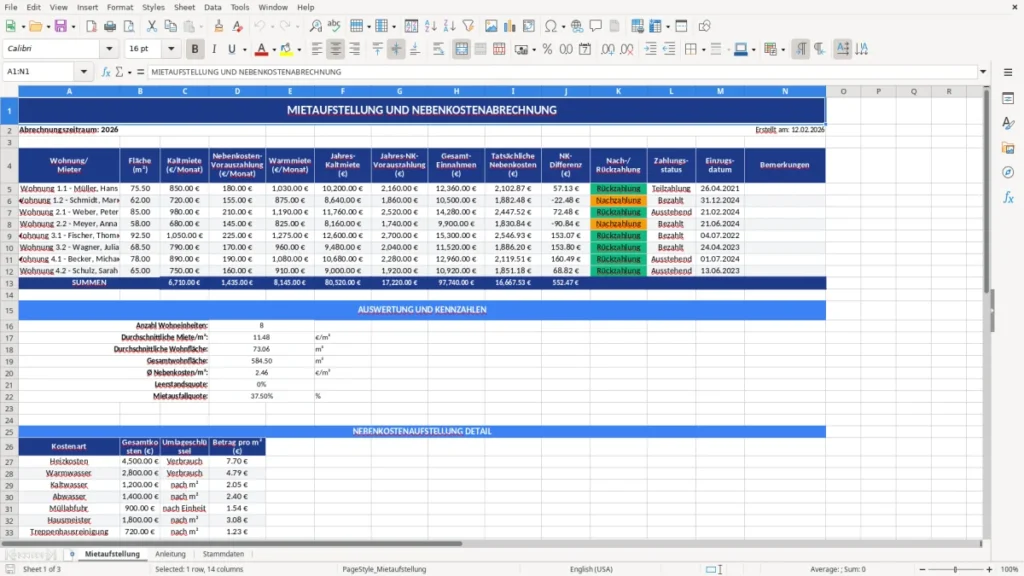Screen dimensions: 1024x576
Task: Open the Sheet menu
Action: (x=184, y=7)
